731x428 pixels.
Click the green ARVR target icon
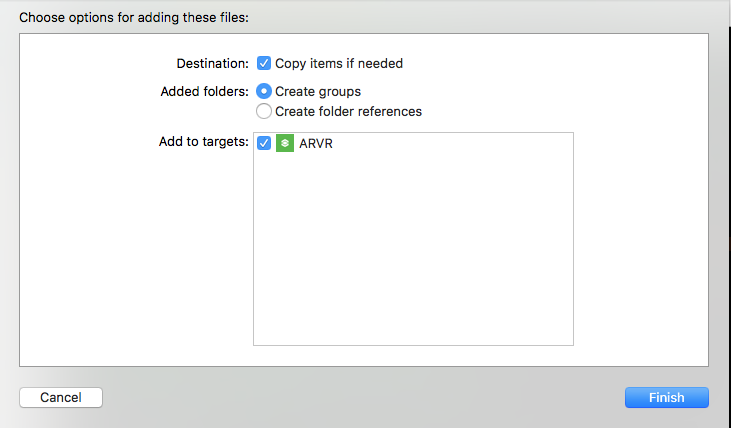pos(285,143)
